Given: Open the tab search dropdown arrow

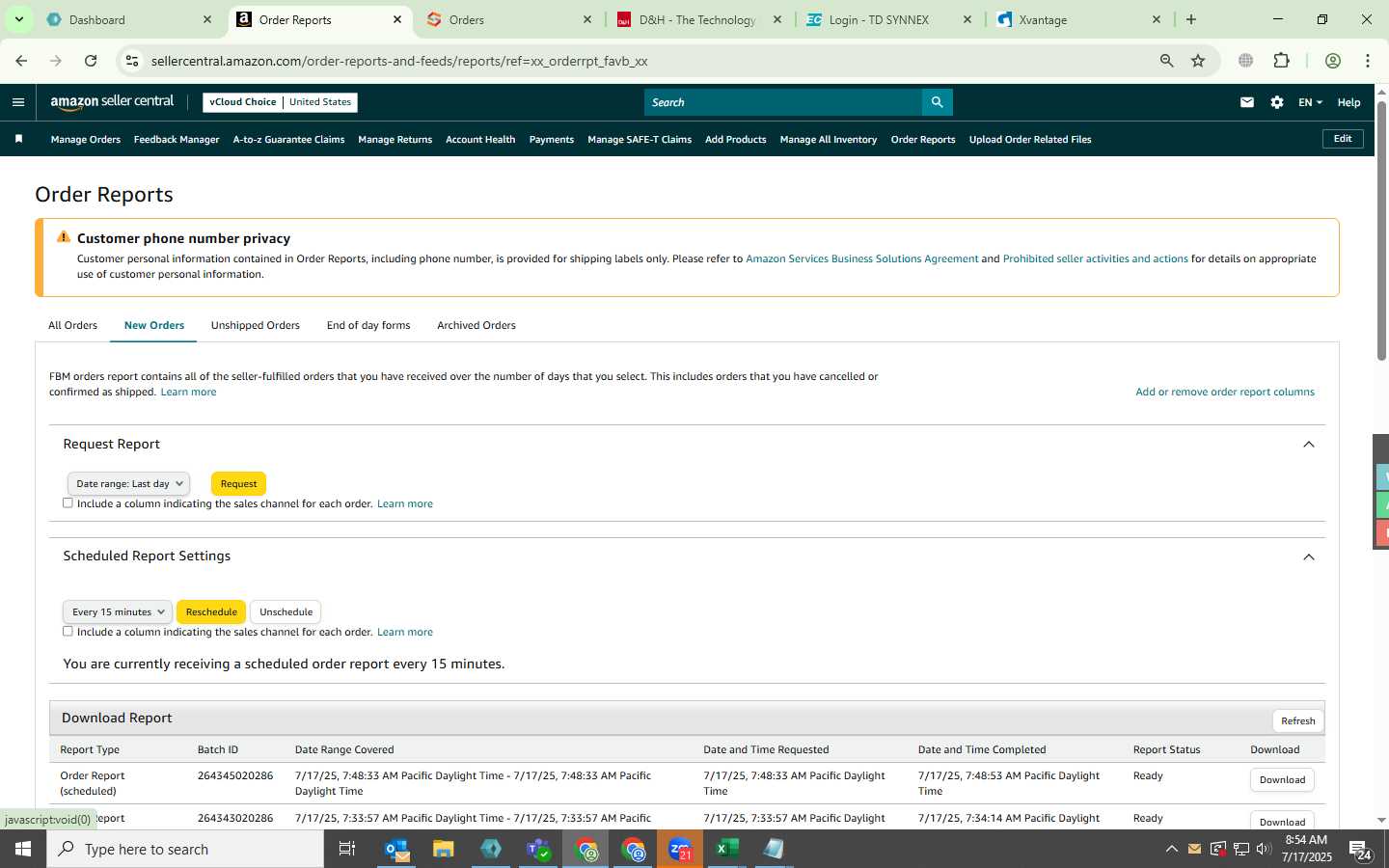Looking at the screenshot, I should tap(18, 19).
